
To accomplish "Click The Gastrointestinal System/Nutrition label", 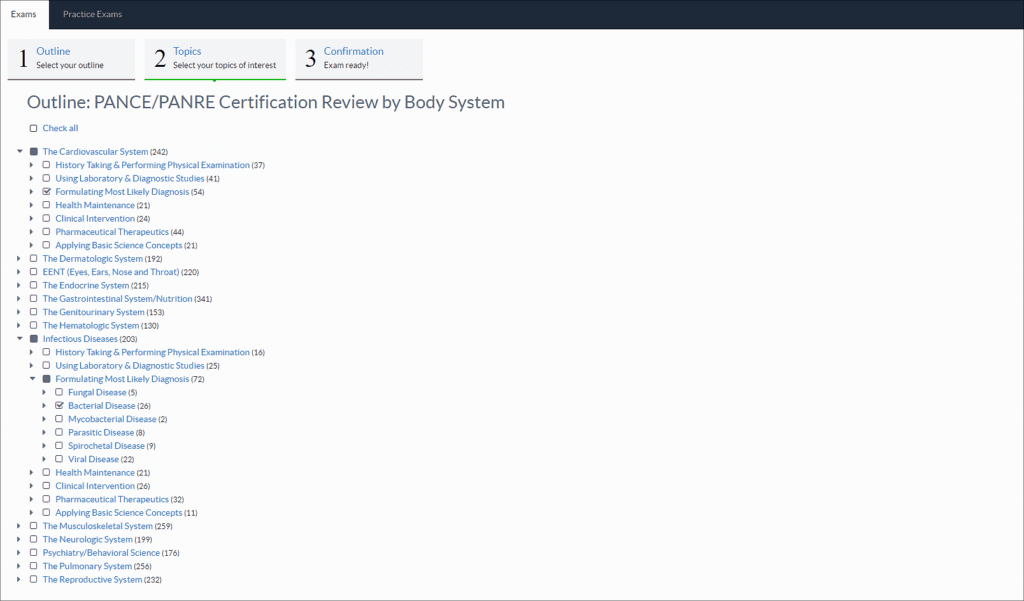I will click(x=118, y=299).
